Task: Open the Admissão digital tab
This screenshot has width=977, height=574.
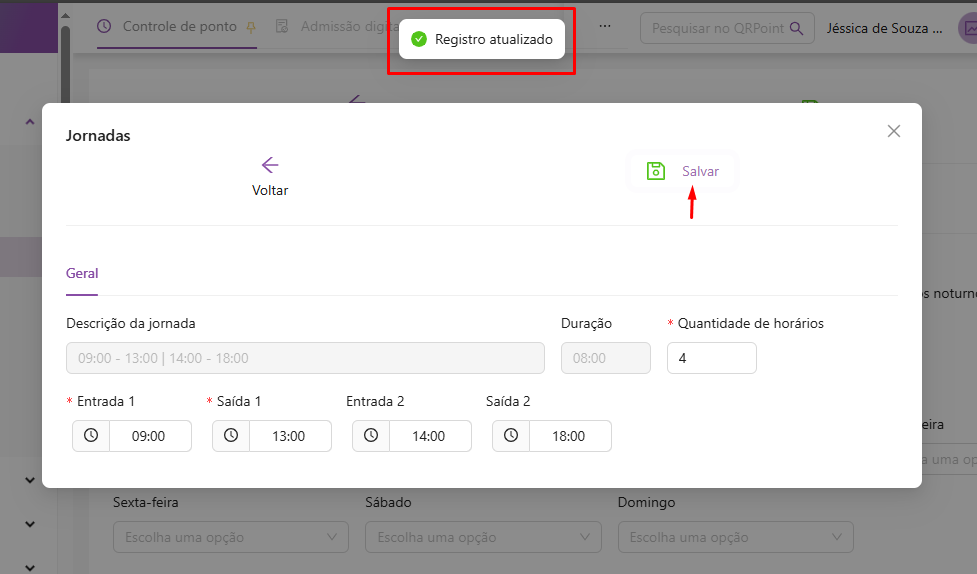Action: (340, 26)
